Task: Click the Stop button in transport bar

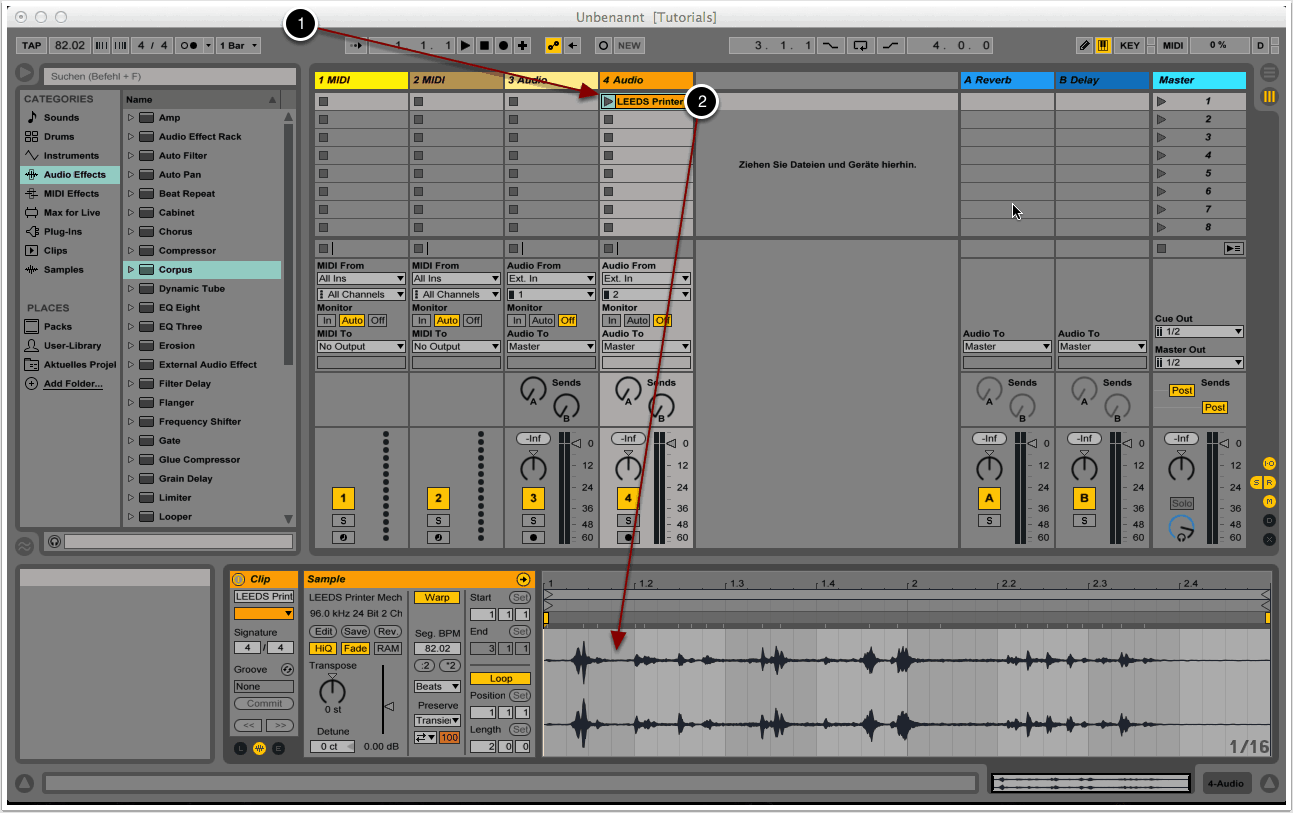Action: click(484, 45)
